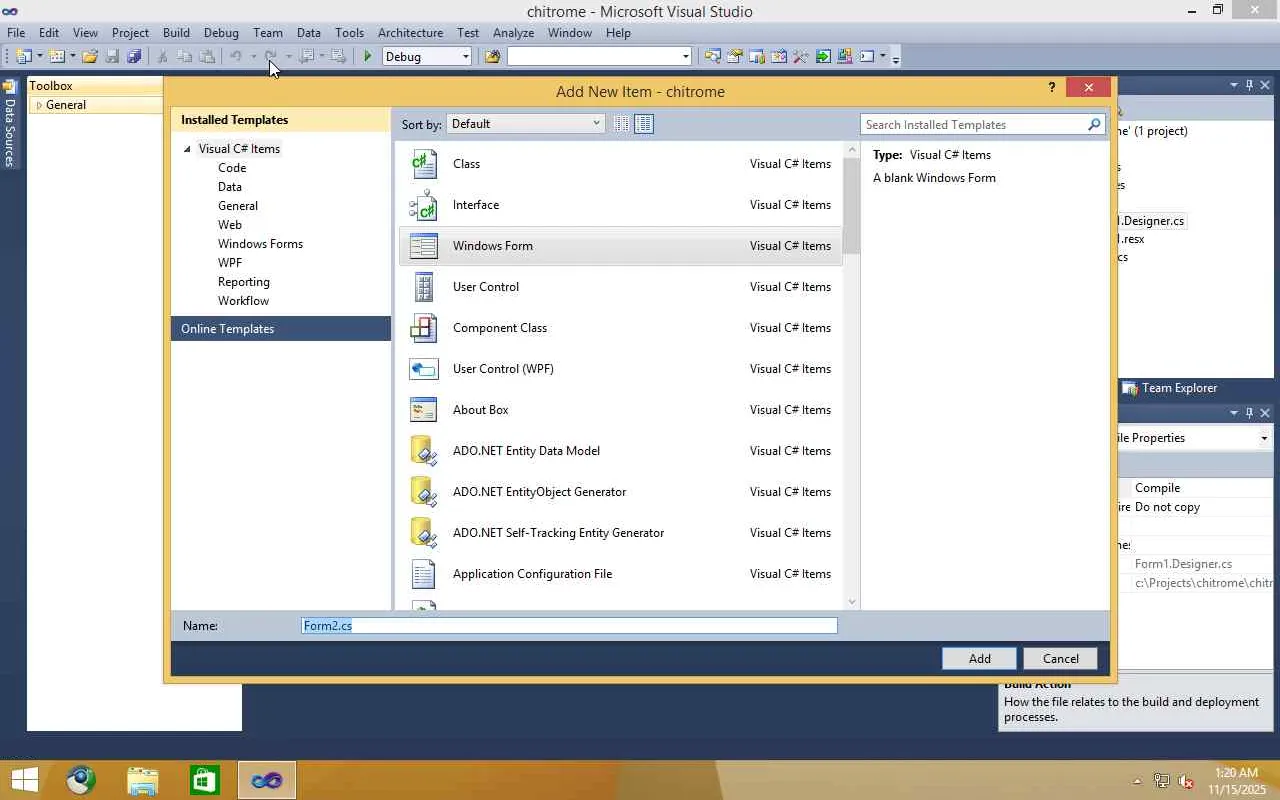Screen dimensions: 1280x800
Task: Open Internet Explorer from the taskbar
Action: click(81, 780)
